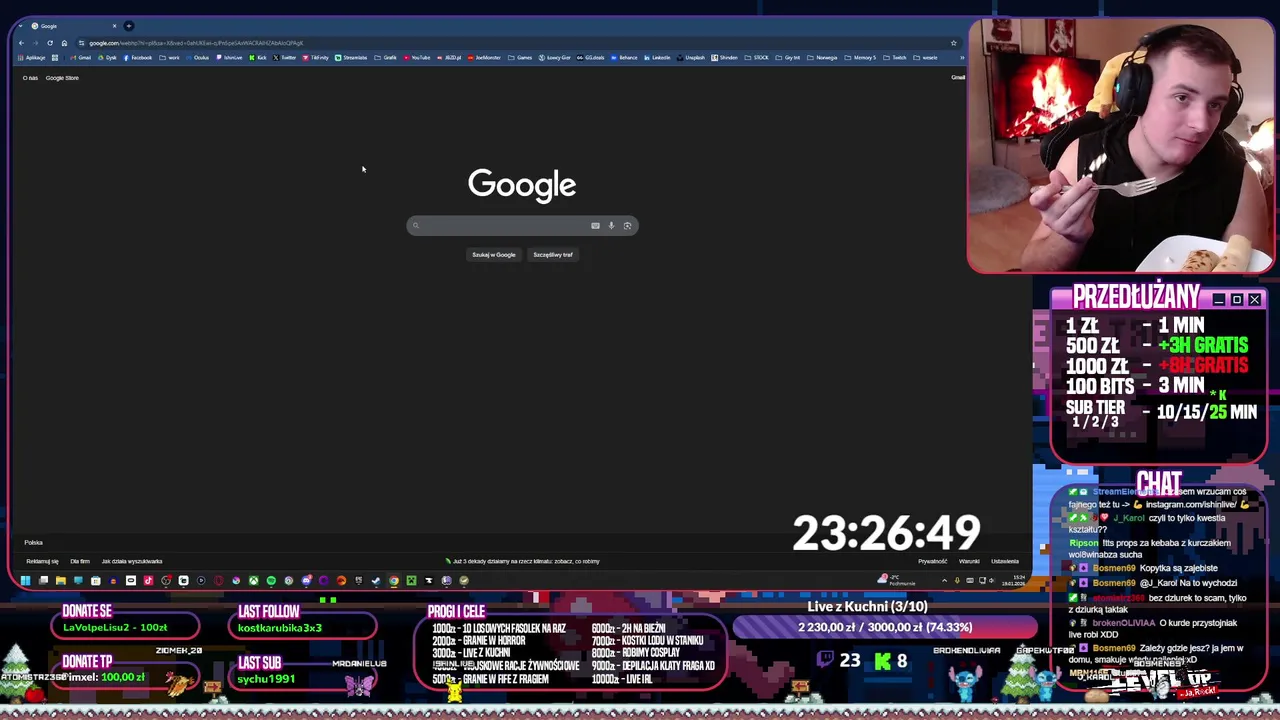Open the Google Store link
The height and width of the screenshot is (720, 1280).
point(62,78)
